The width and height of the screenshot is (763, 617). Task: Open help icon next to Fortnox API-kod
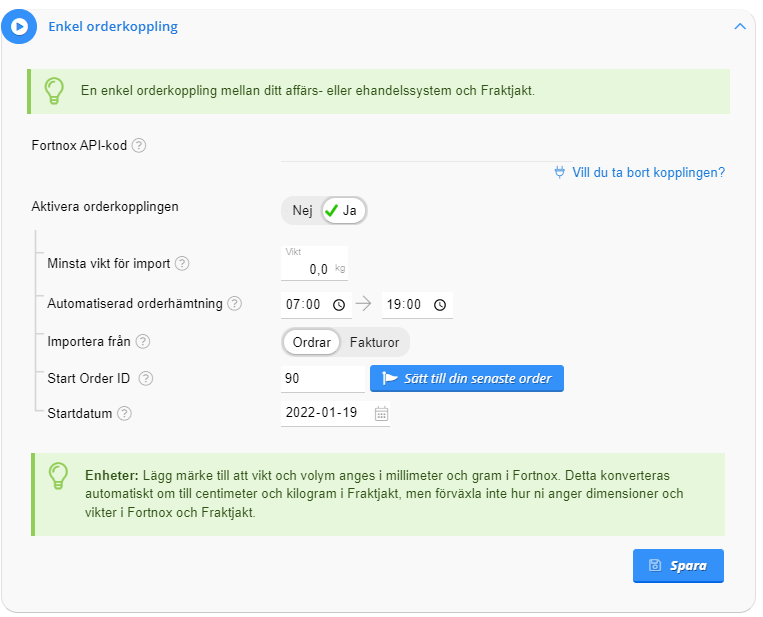pos(139,145)
